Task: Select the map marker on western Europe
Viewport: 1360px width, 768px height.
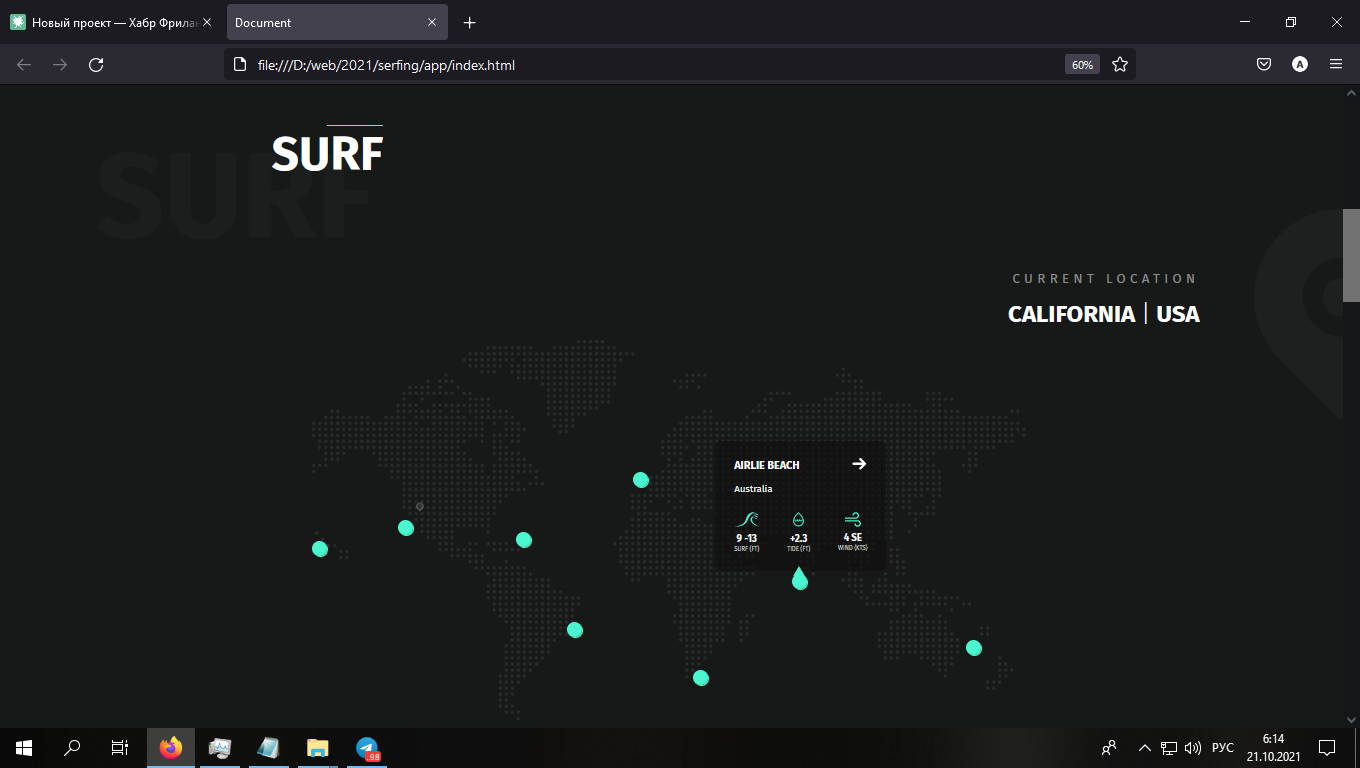Action: click(x=641, y=480)
